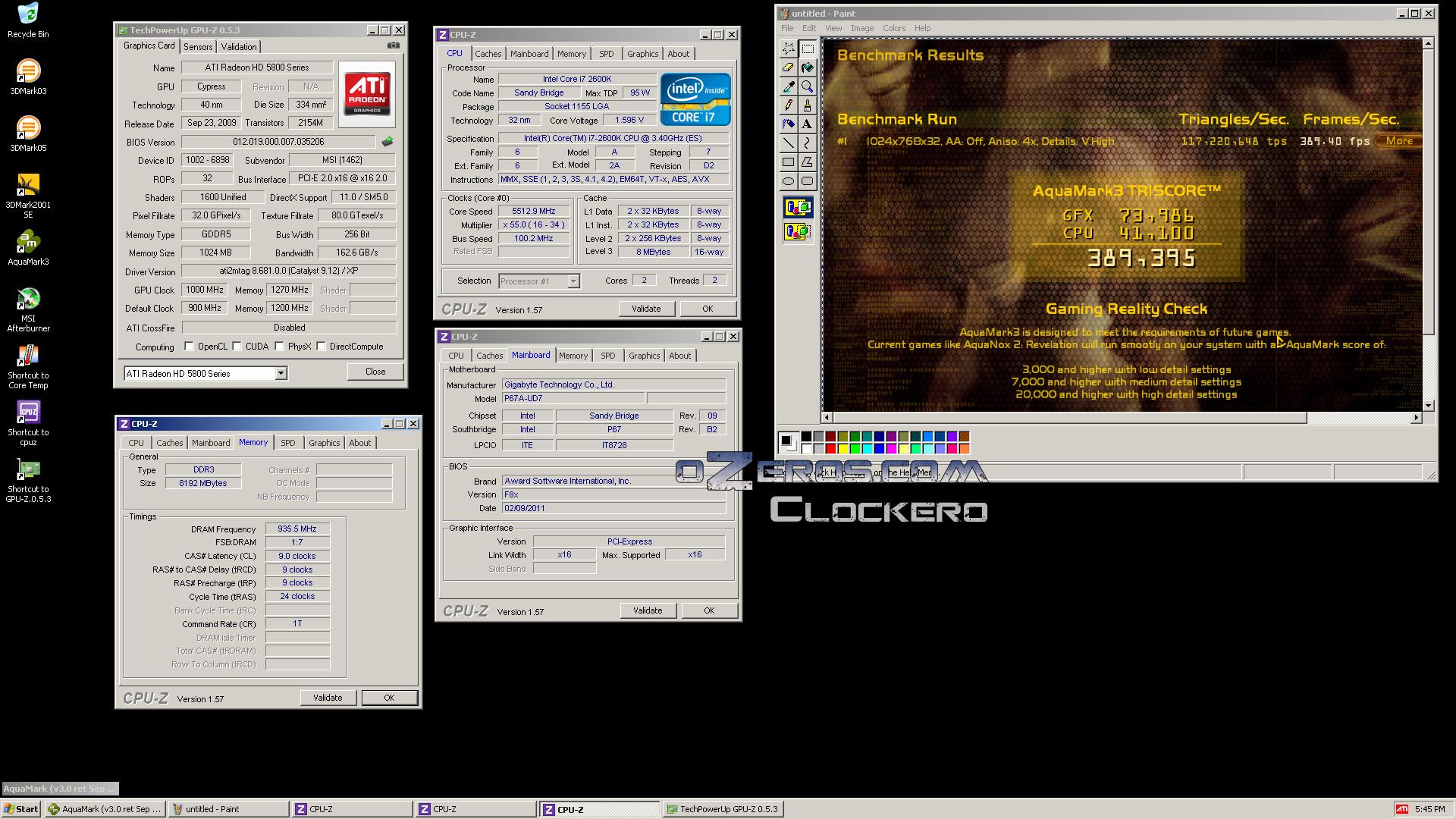Click the Paint horizontal scrollbar right arrow
This screenshot has width=1456, height=819.
coord(1416,418)
